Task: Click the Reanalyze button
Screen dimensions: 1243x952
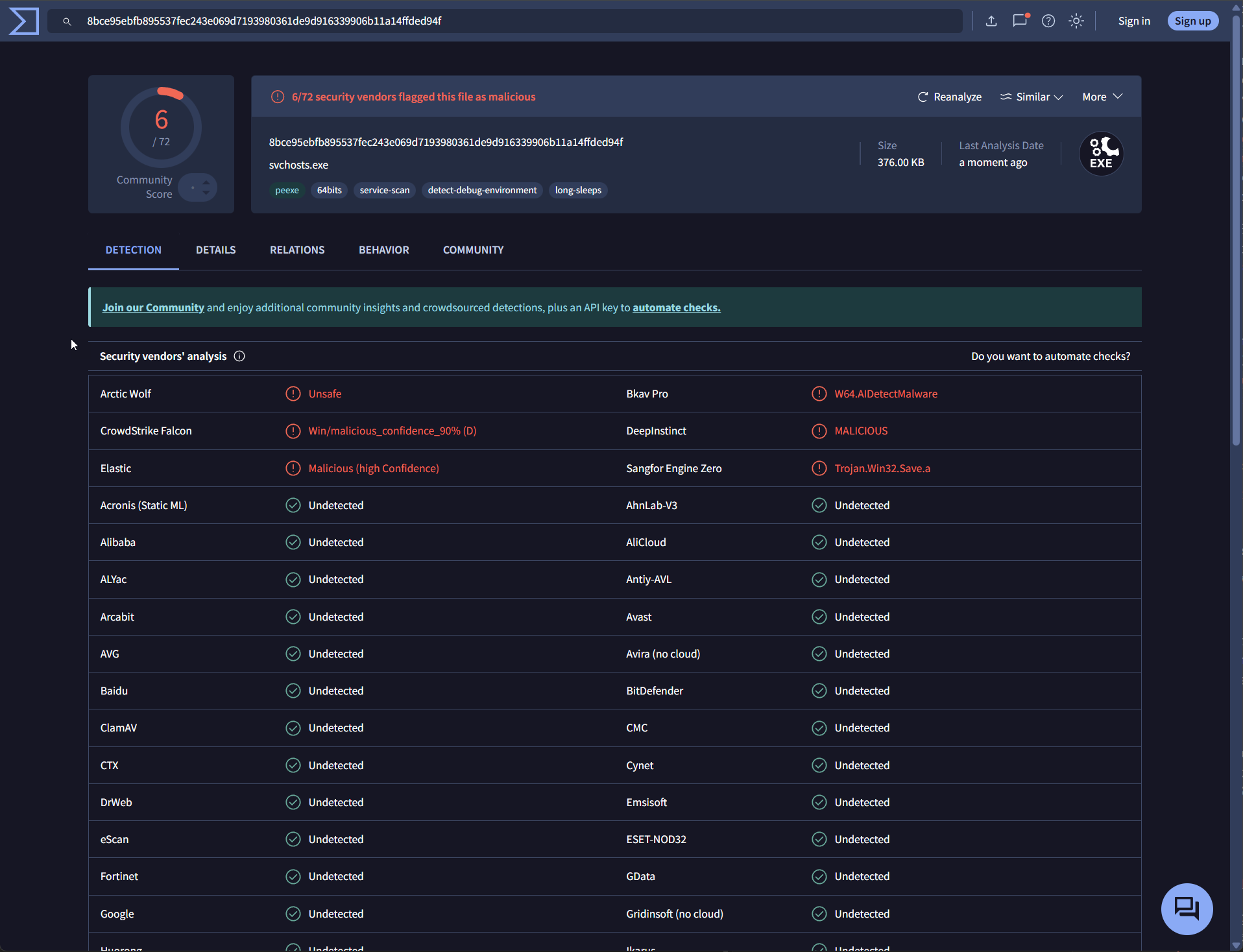Action: point(950,97)
